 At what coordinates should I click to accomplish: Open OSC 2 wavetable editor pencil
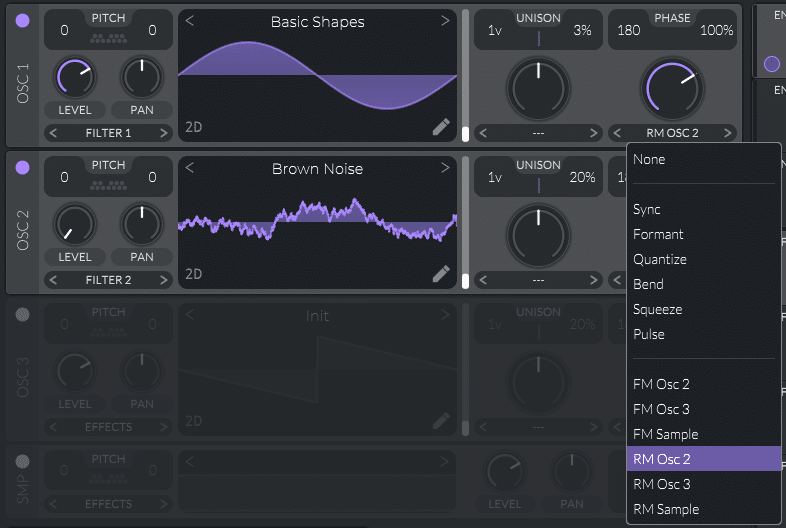pyautogui.click(x=441, y=274)
